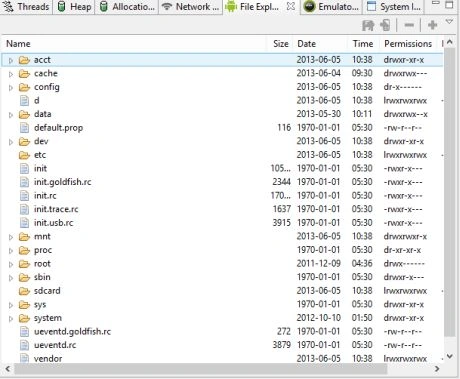Close the File Explorer tab
460x379 pixels.
[291, 6]
